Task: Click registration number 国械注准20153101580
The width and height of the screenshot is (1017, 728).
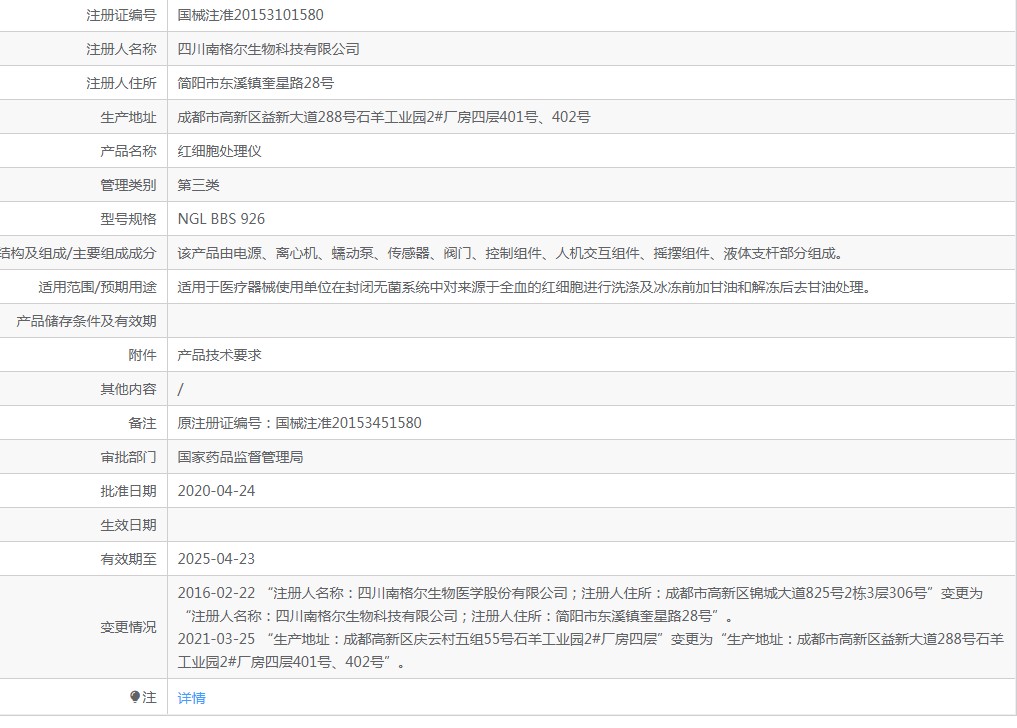Action: [250, 15]
